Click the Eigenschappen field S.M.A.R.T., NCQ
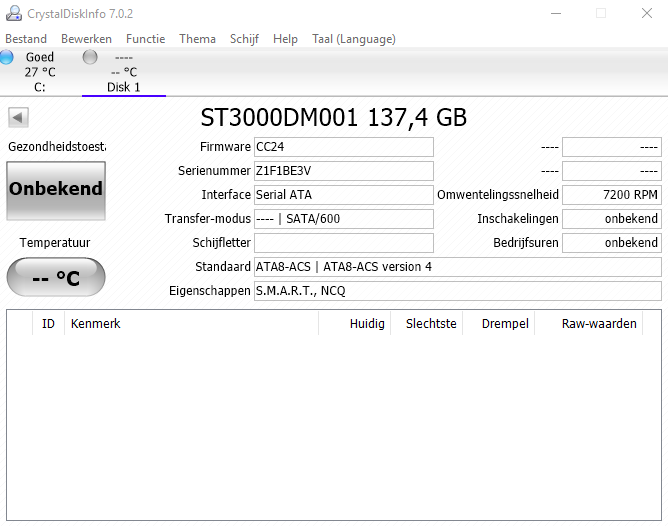 click(458, 290)
